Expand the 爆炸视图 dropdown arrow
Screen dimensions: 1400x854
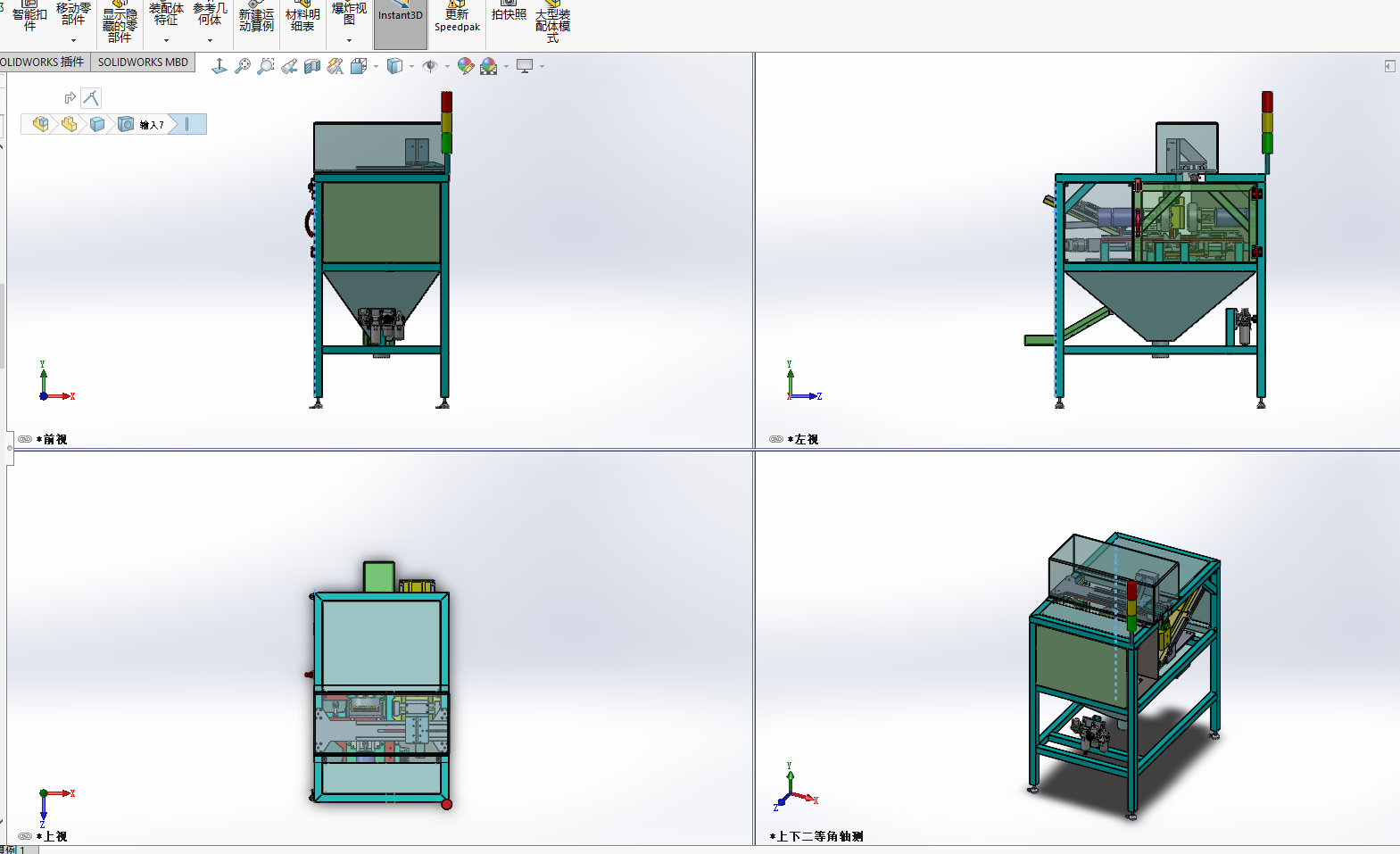(x=349, y=40)
